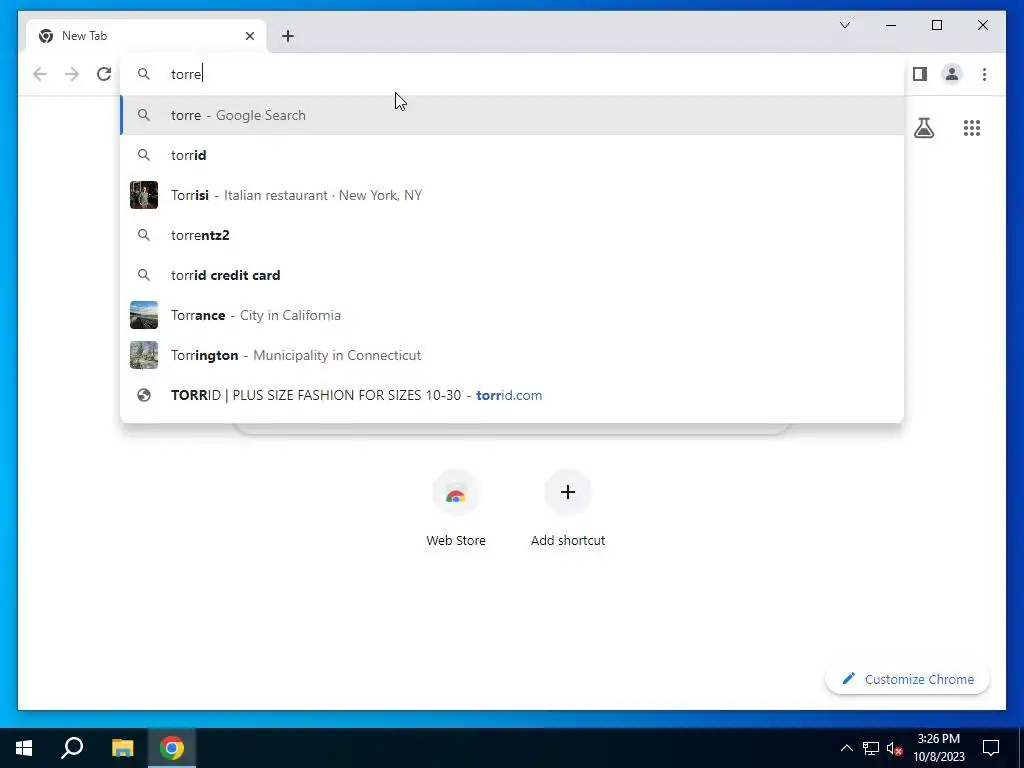Viewport: 1024px width, 768px height.
Task: Open the Search Labs flask icon
Action: [x=923, y=128]
